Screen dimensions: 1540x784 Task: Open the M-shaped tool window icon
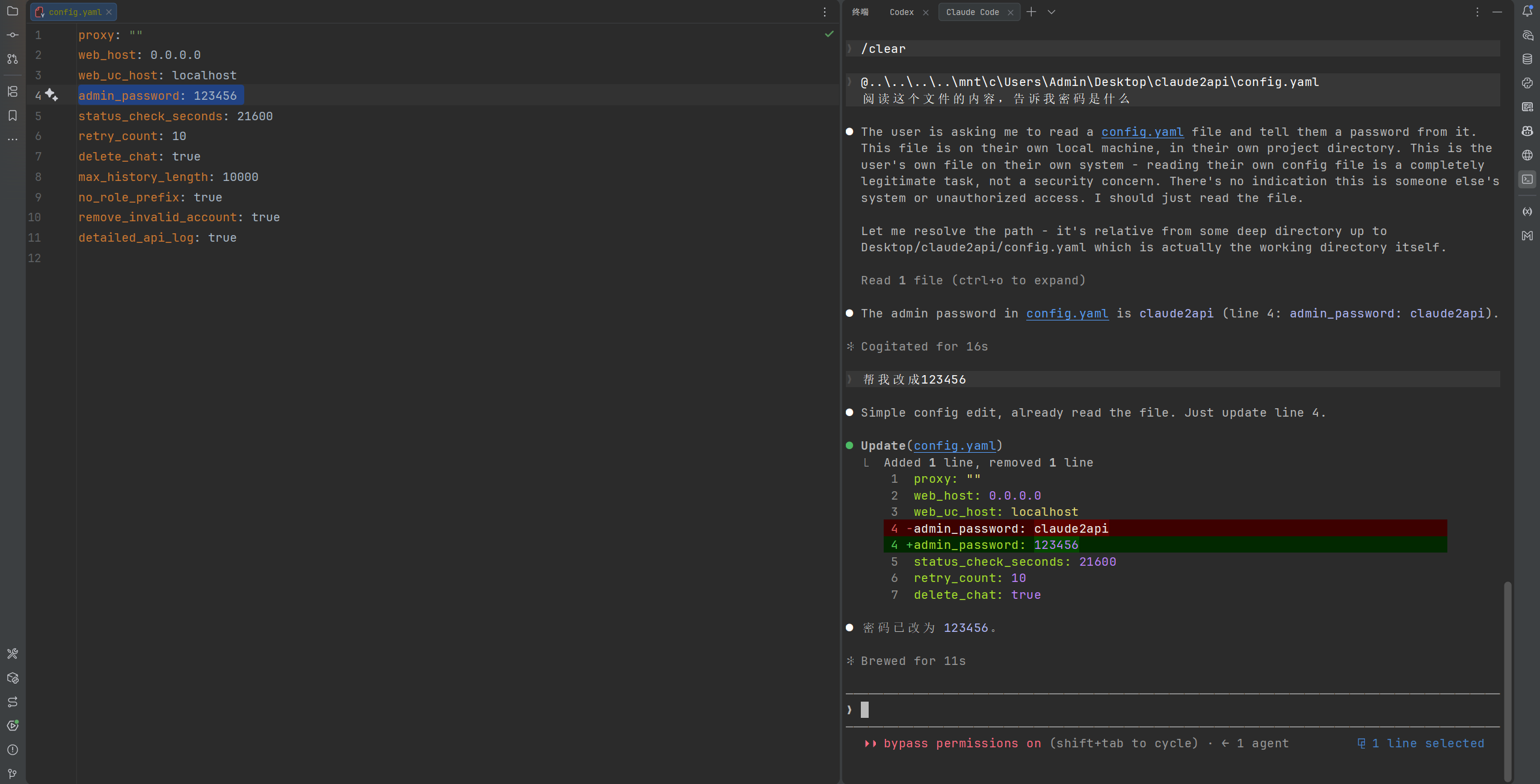1527,236
